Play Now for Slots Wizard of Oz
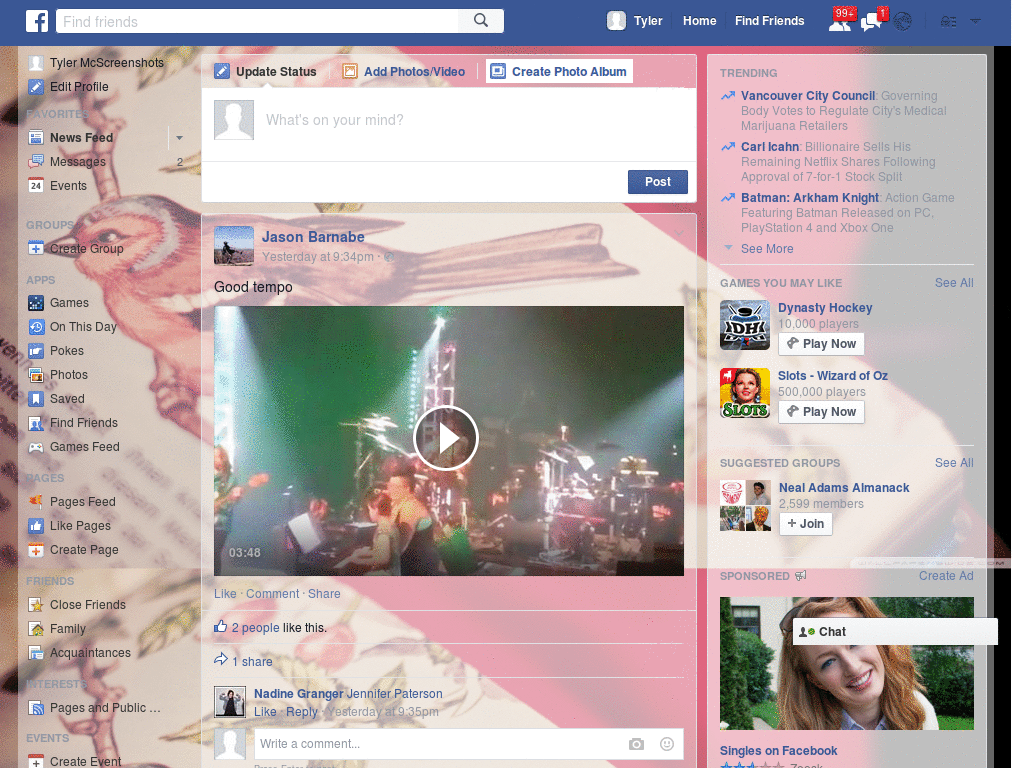This screenshot has width=1024, height=768. point(821,412)
